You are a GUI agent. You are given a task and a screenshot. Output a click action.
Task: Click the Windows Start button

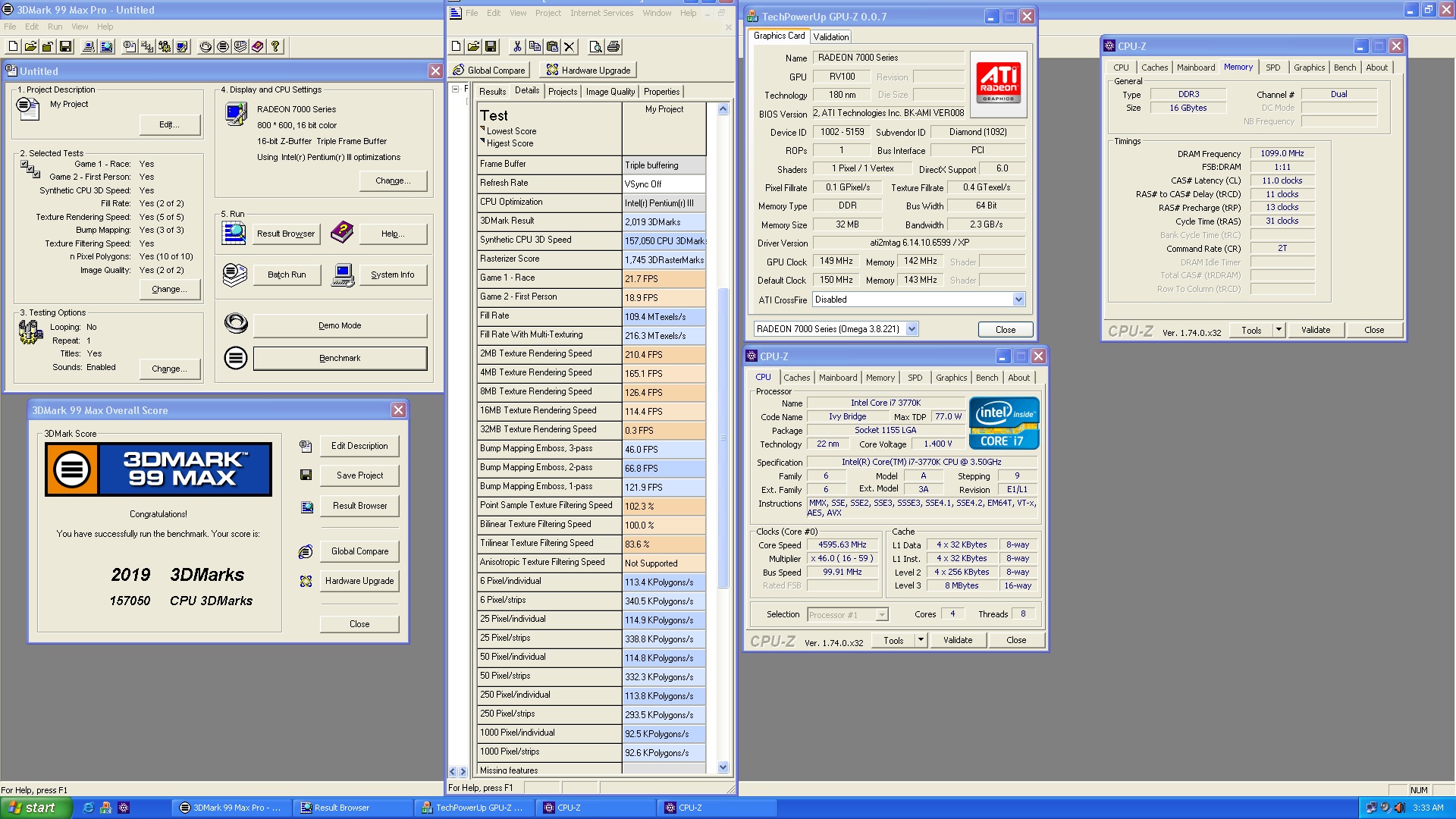(x=35, y=808)
